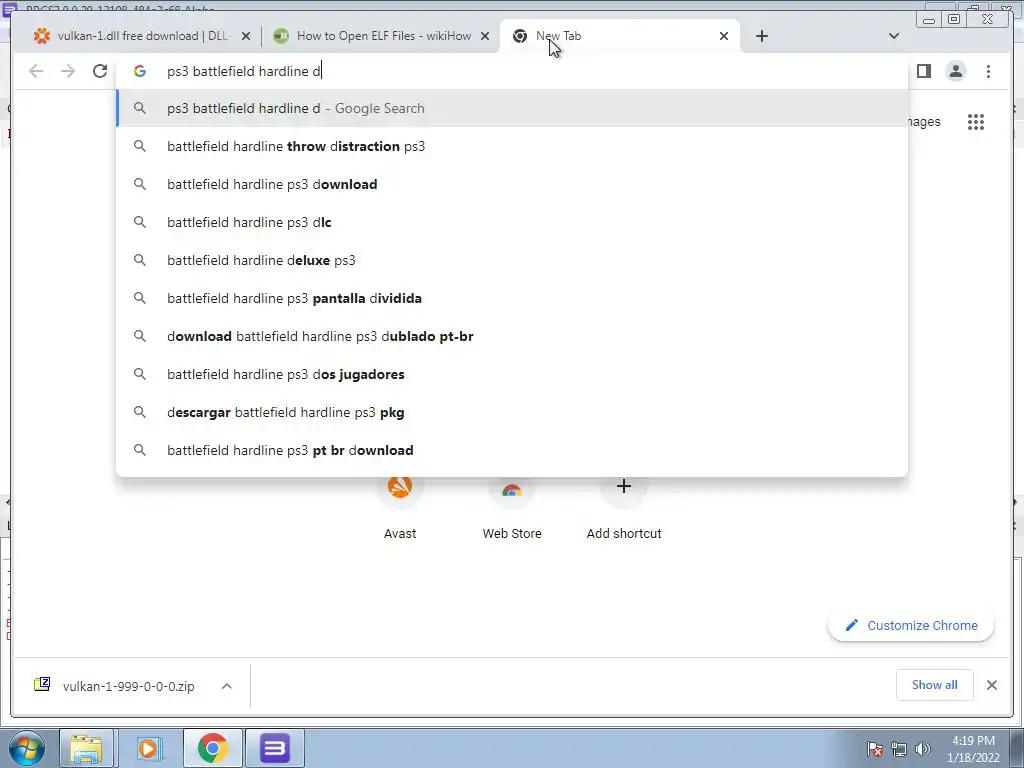Viewport: 1024px width, 768px height.
Task: Choose 'battlefield hardline ps3 download' suggestion
Action: [512, 184]
